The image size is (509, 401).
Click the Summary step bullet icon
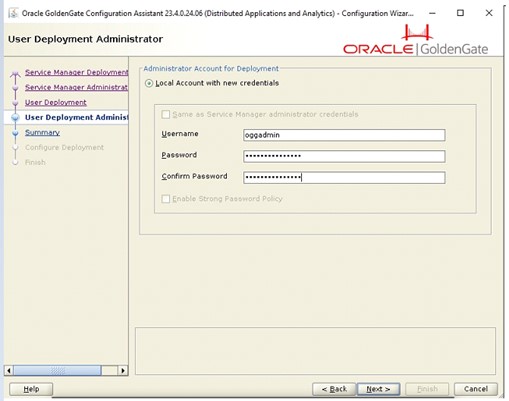15,133
